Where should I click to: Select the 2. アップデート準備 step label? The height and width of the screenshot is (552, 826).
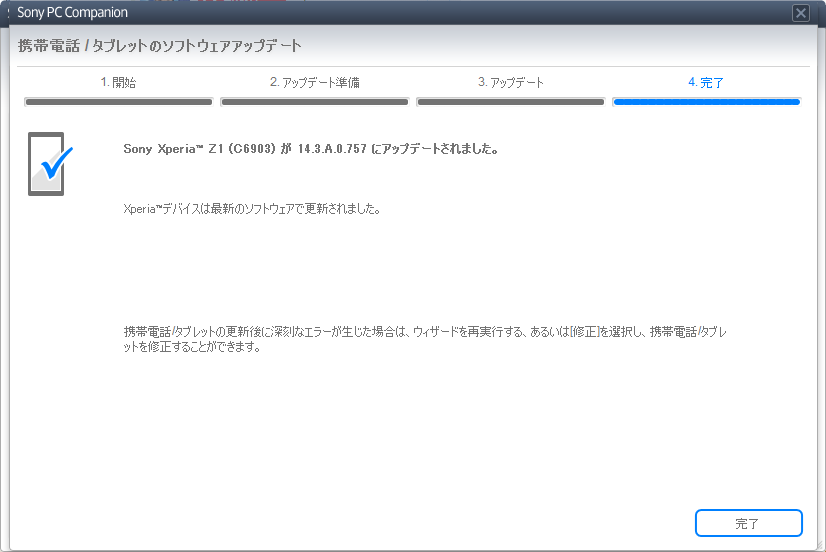[x=314, y=82]
